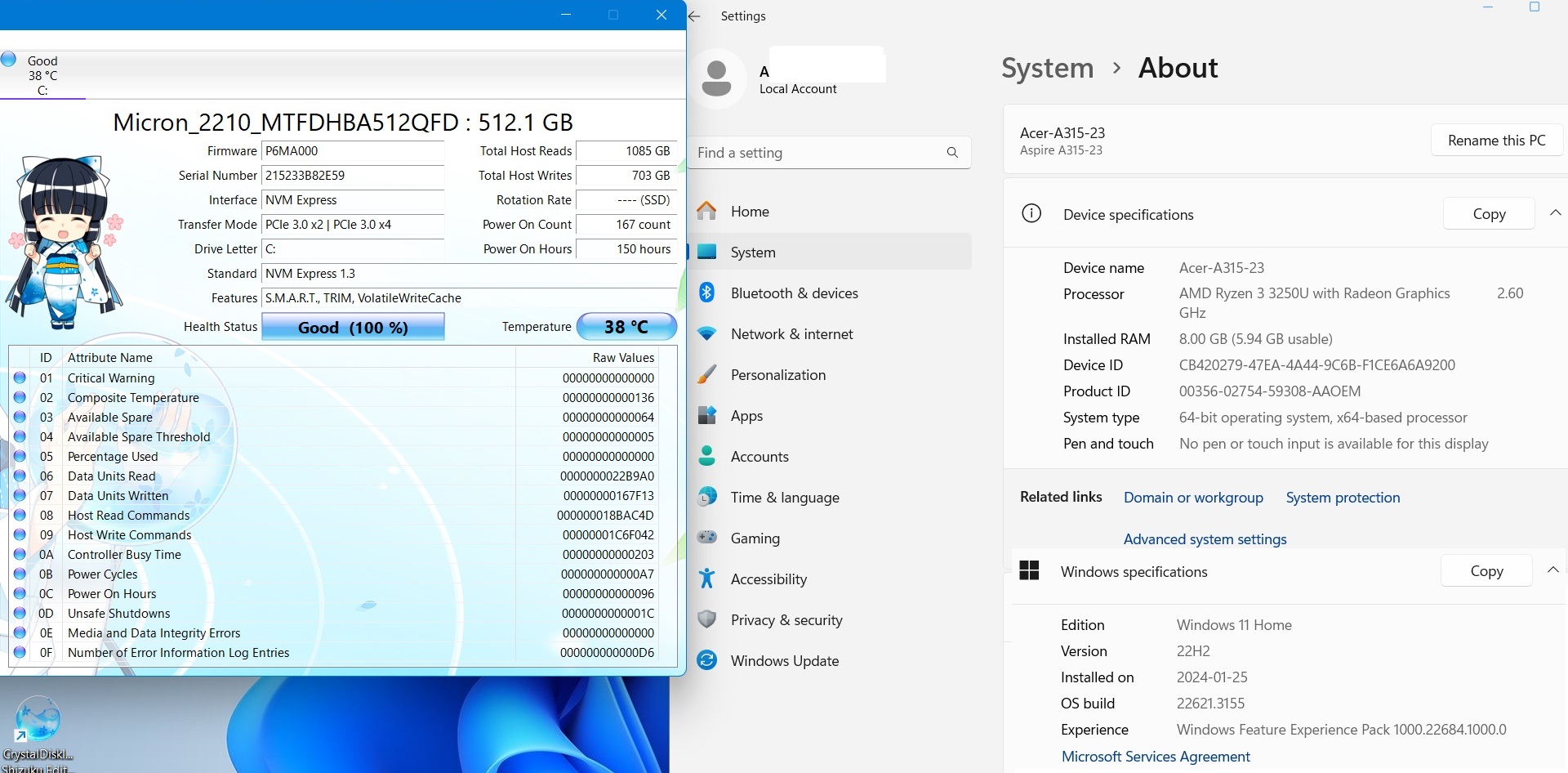Collapse the Device specifications section
The image size is (1568, 773).
1555,213
